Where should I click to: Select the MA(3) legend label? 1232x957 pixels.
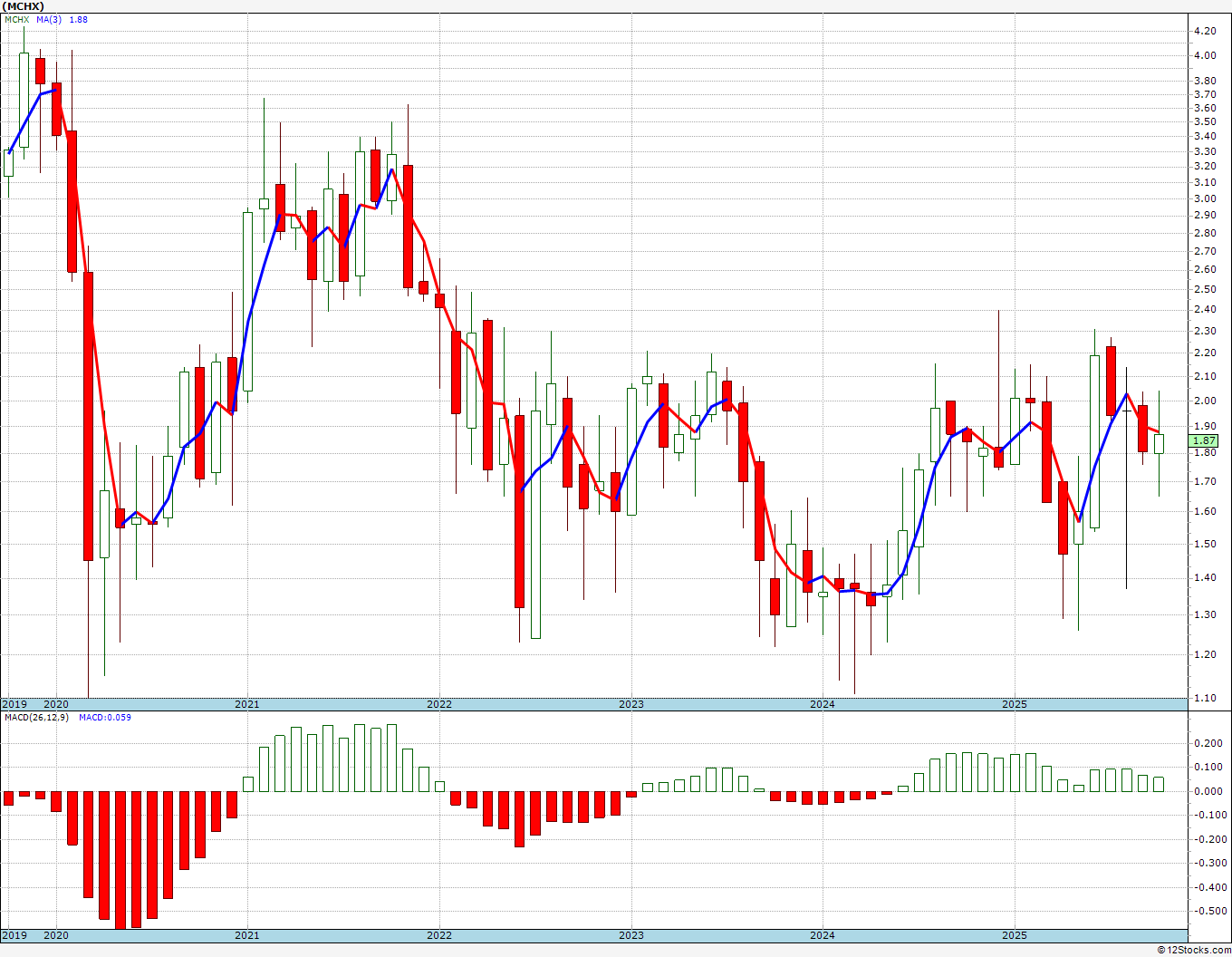(x=49, y=20)
